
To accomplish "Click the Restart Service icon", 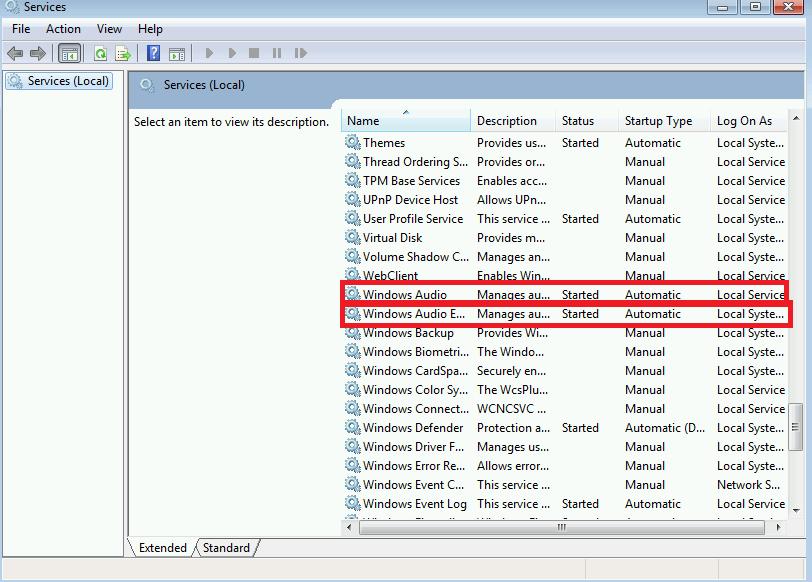I will 300,53.
